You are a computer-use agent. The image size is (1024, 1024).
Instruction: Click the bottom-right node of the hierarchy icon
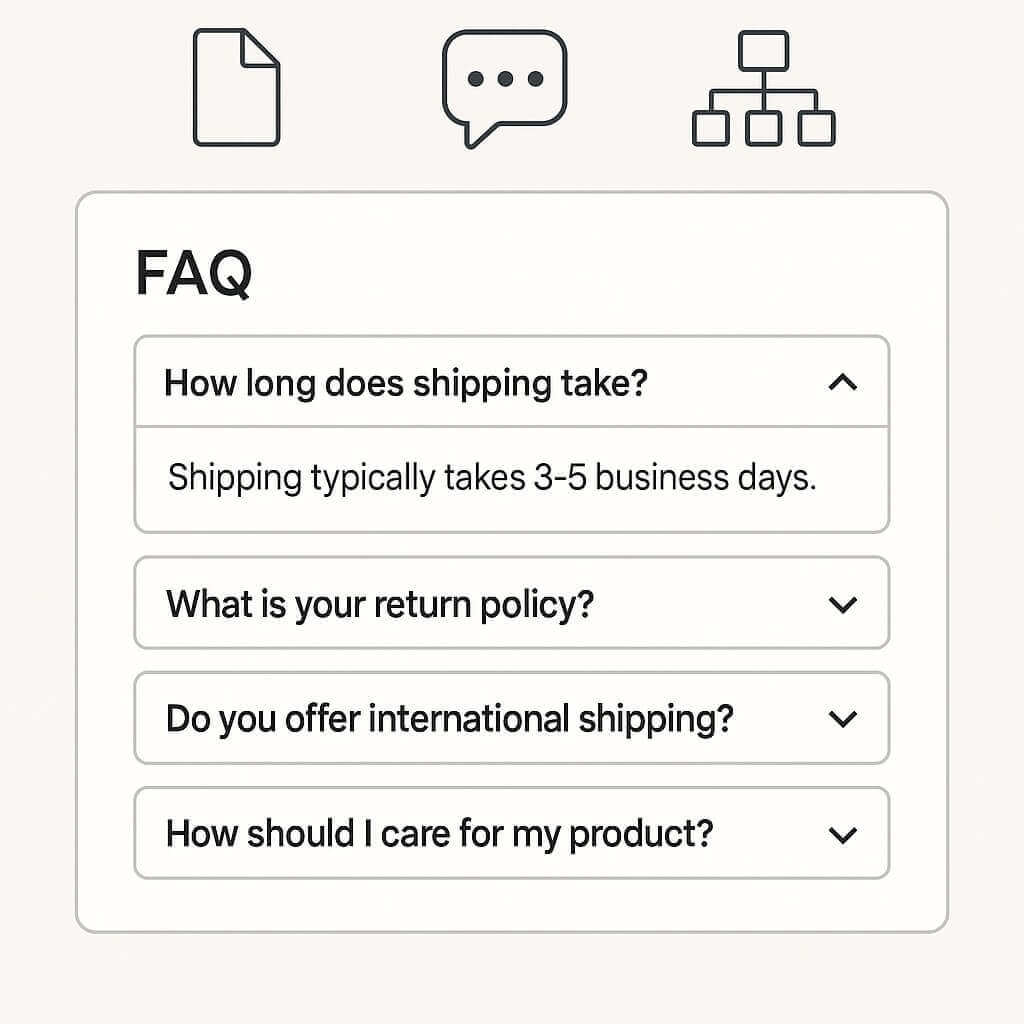(816, 128)
